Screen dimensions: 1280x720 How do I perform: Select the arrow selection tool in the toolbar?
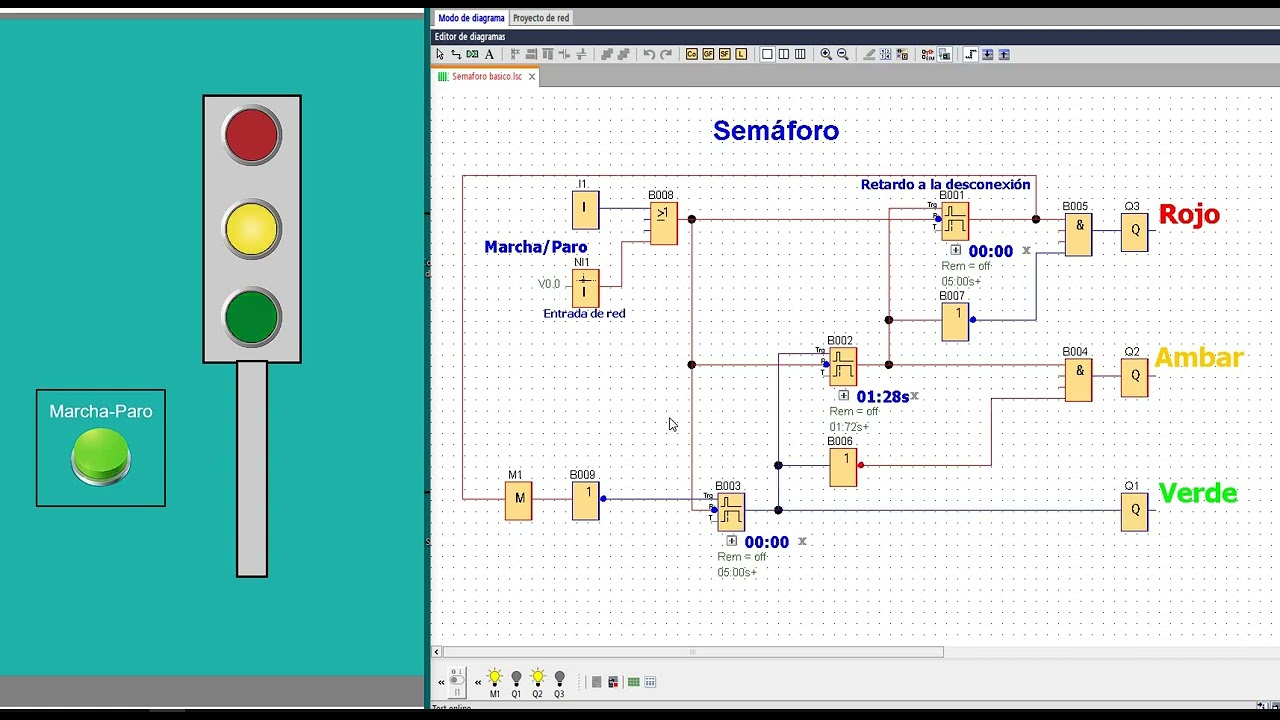[440, 54]
